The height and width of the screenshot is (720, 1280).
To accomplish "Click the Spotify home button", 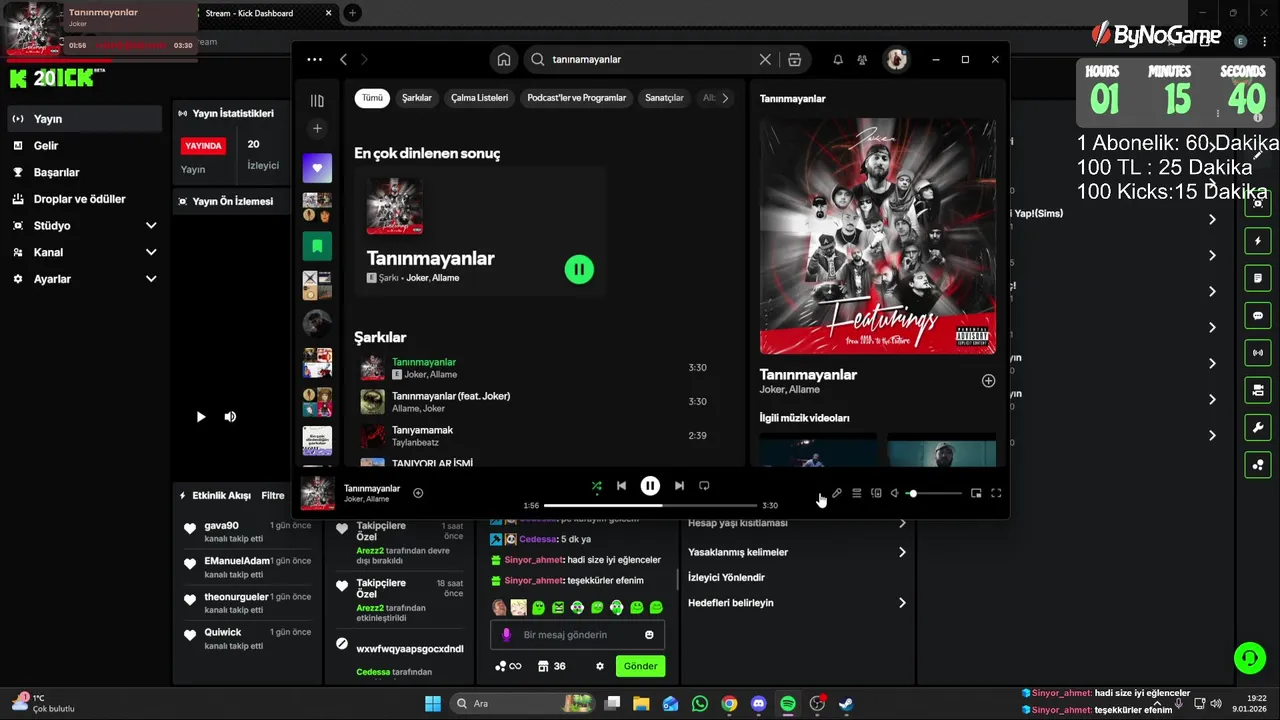I will (x=504, y=59).
